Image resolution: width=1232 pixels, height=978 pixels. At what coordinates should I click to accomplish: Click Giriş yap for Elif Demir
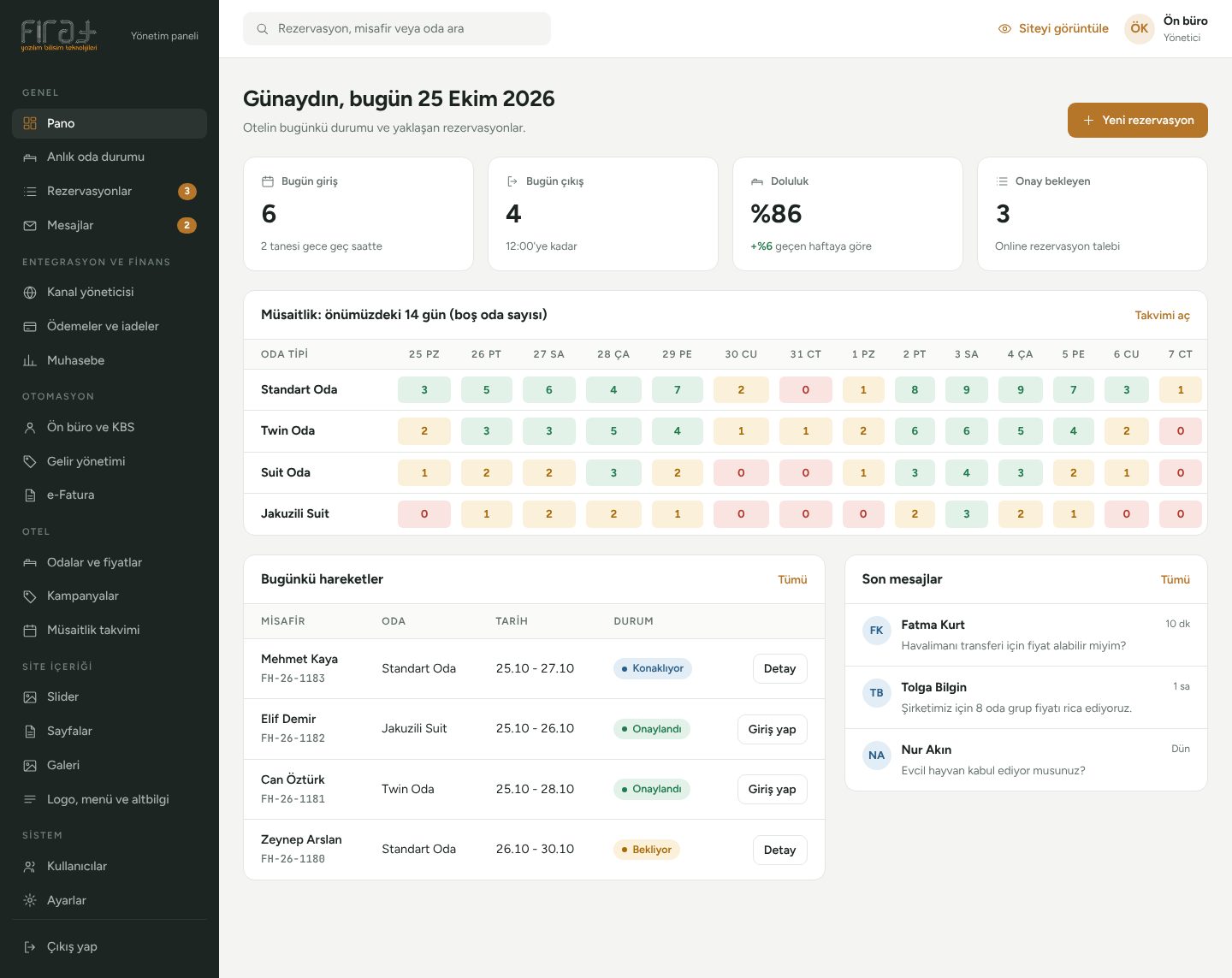tap(772, 729)
